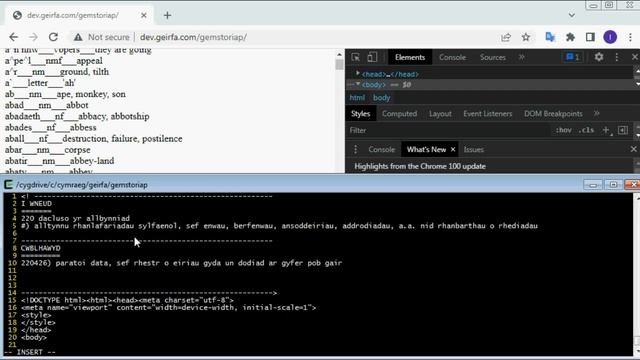The image size is (640, 360).
Task: Open the Chrome profile avatar
Action: coord(610,37)
